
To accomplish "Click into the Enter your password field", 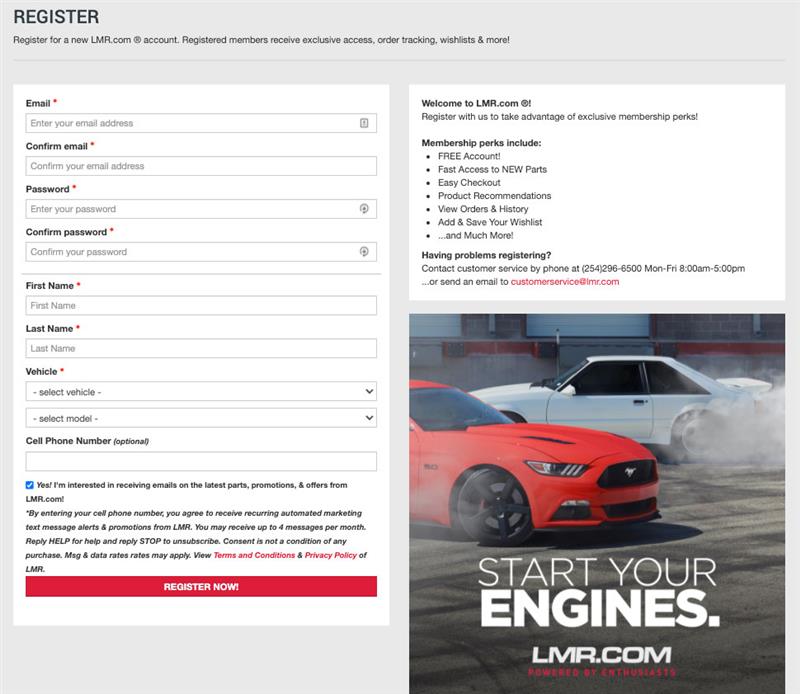I will [x=201, y=209].
